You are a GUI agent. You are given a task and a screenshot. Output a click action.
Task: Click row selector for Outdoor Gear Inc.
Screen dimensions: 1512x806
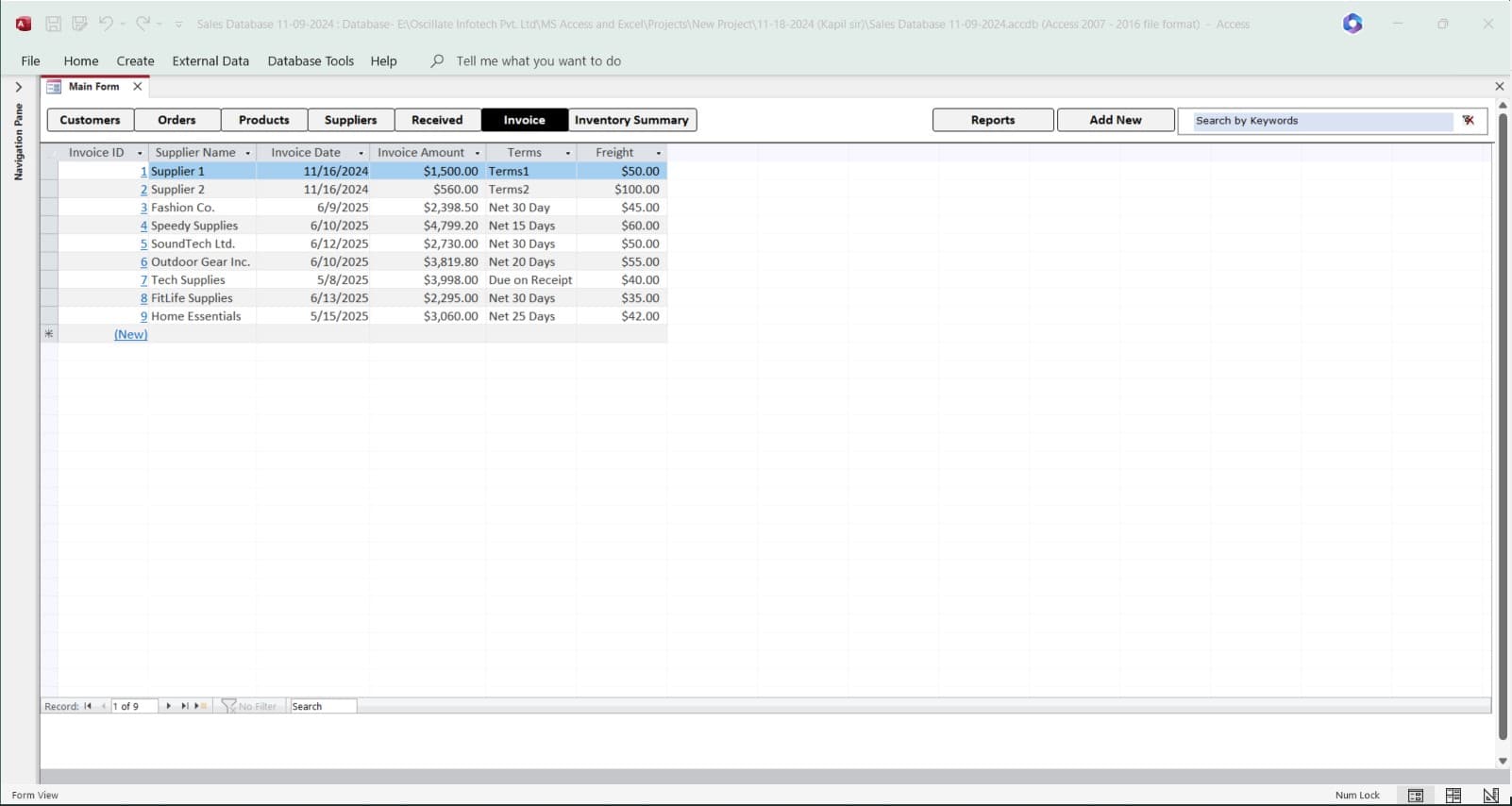(49, 262)
